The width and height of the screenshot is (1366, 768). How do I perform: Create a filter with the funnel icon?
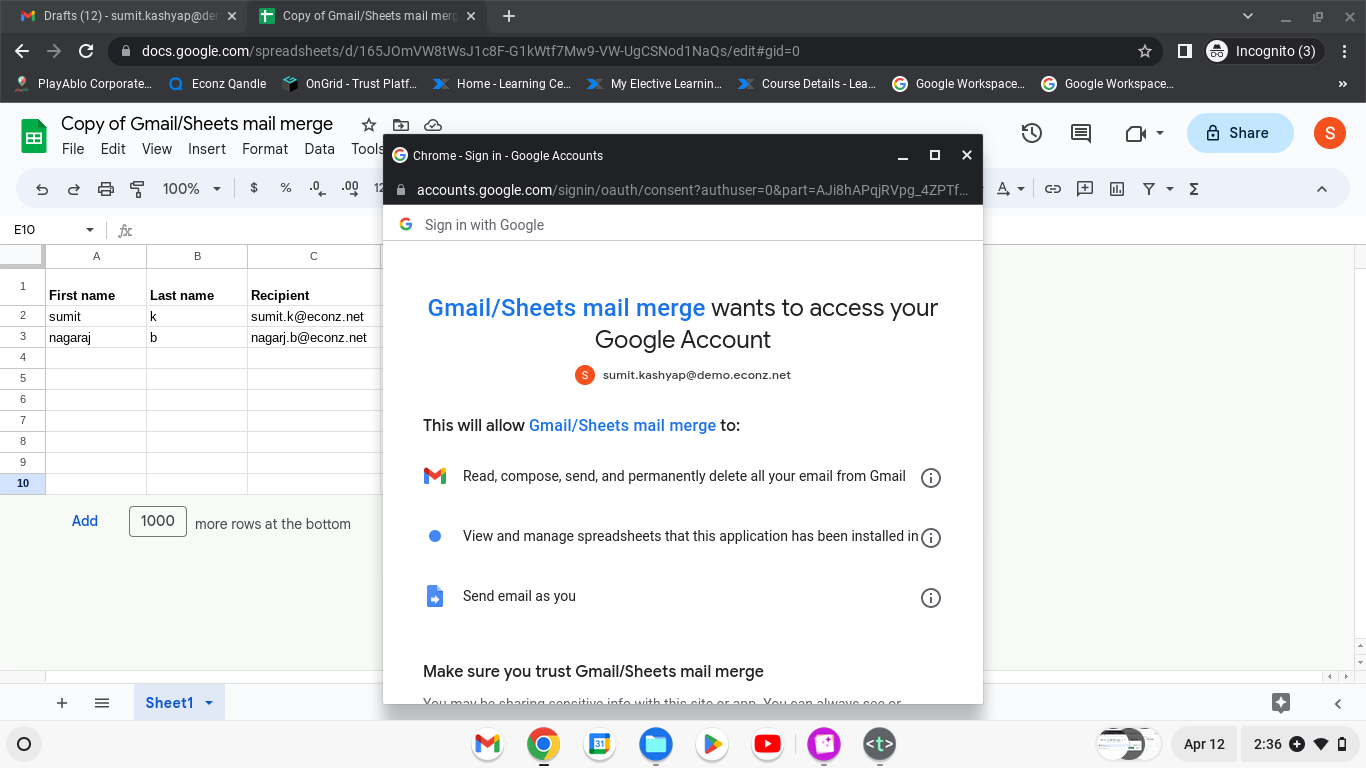pos(1149,189)
